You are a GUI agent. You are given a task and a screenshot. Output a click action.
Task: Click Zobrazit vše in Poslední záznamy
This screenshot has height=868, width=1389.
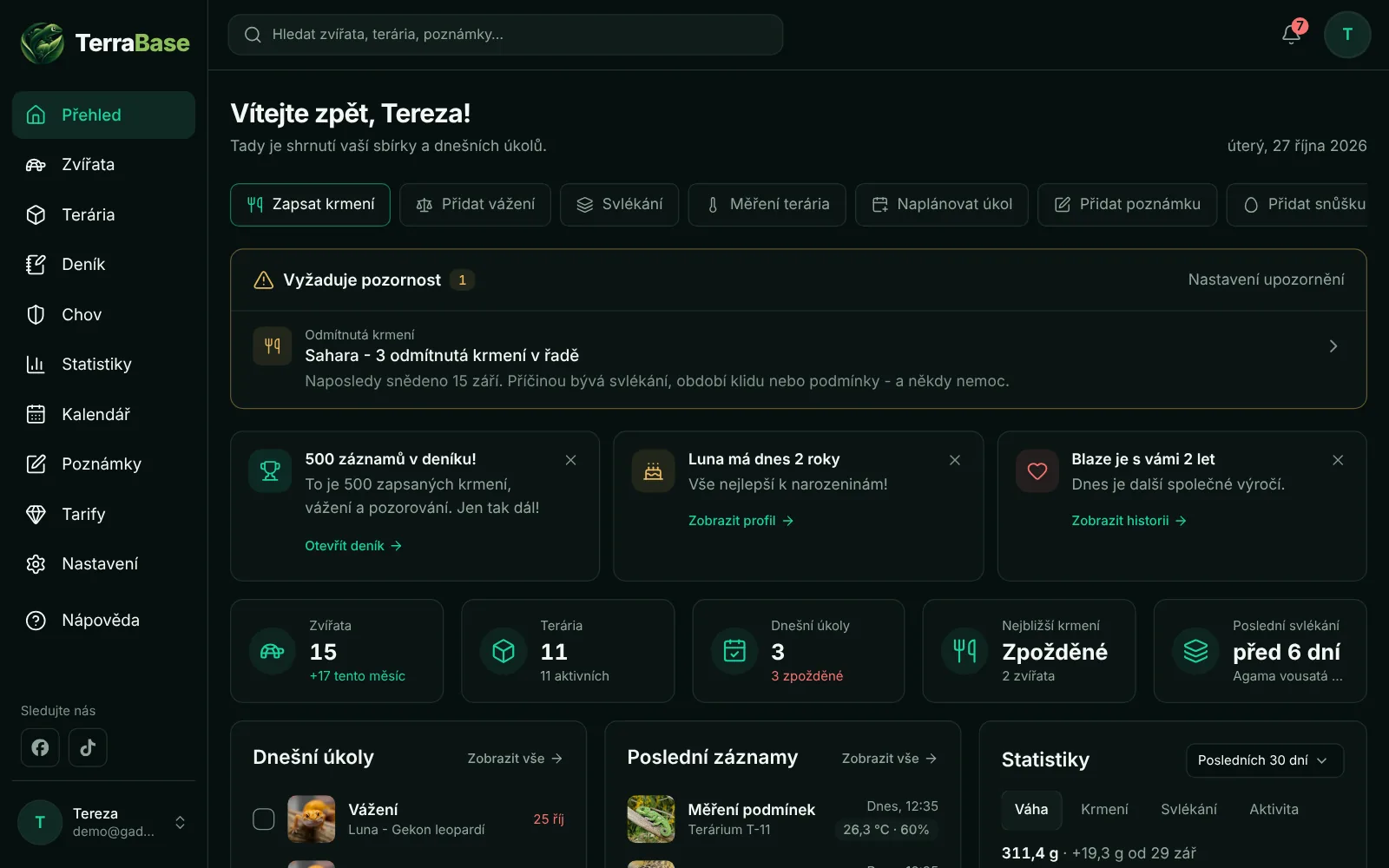click(x=889, y=759)
